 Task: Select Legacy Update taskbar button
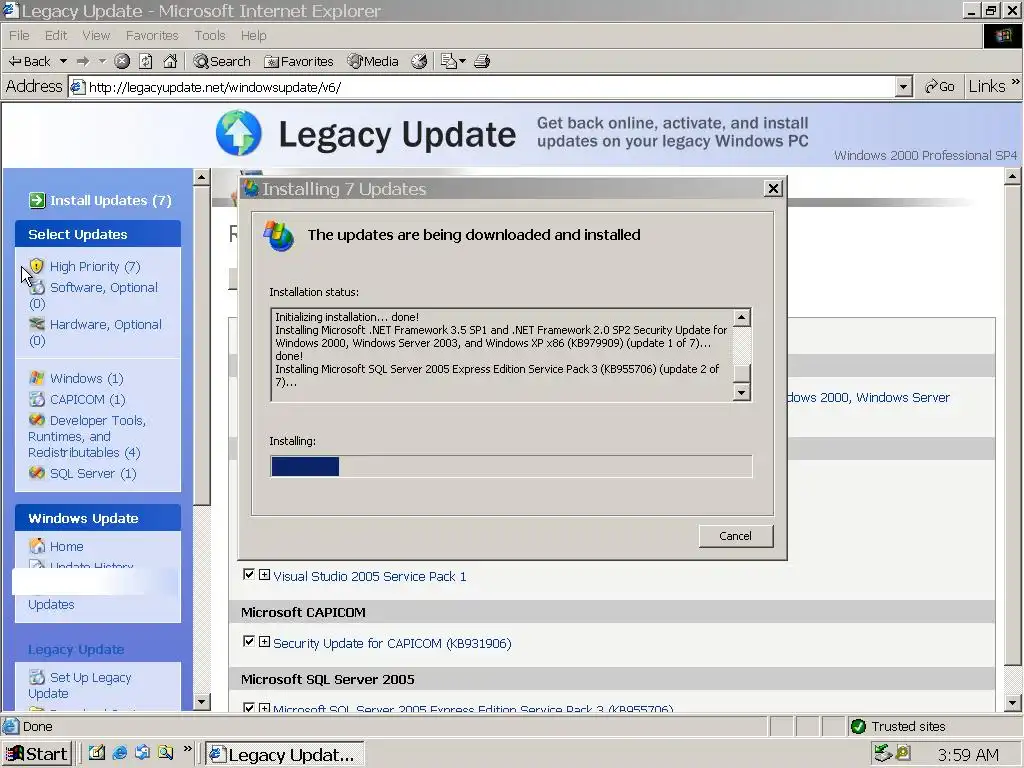pos(285,754)
